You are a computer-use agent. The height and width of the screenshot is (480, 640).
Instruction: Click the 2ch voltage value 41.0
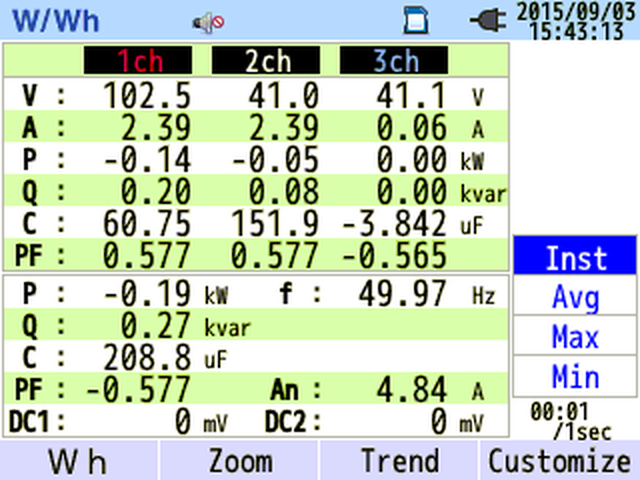pyautogui.click(x=284, y=95)
